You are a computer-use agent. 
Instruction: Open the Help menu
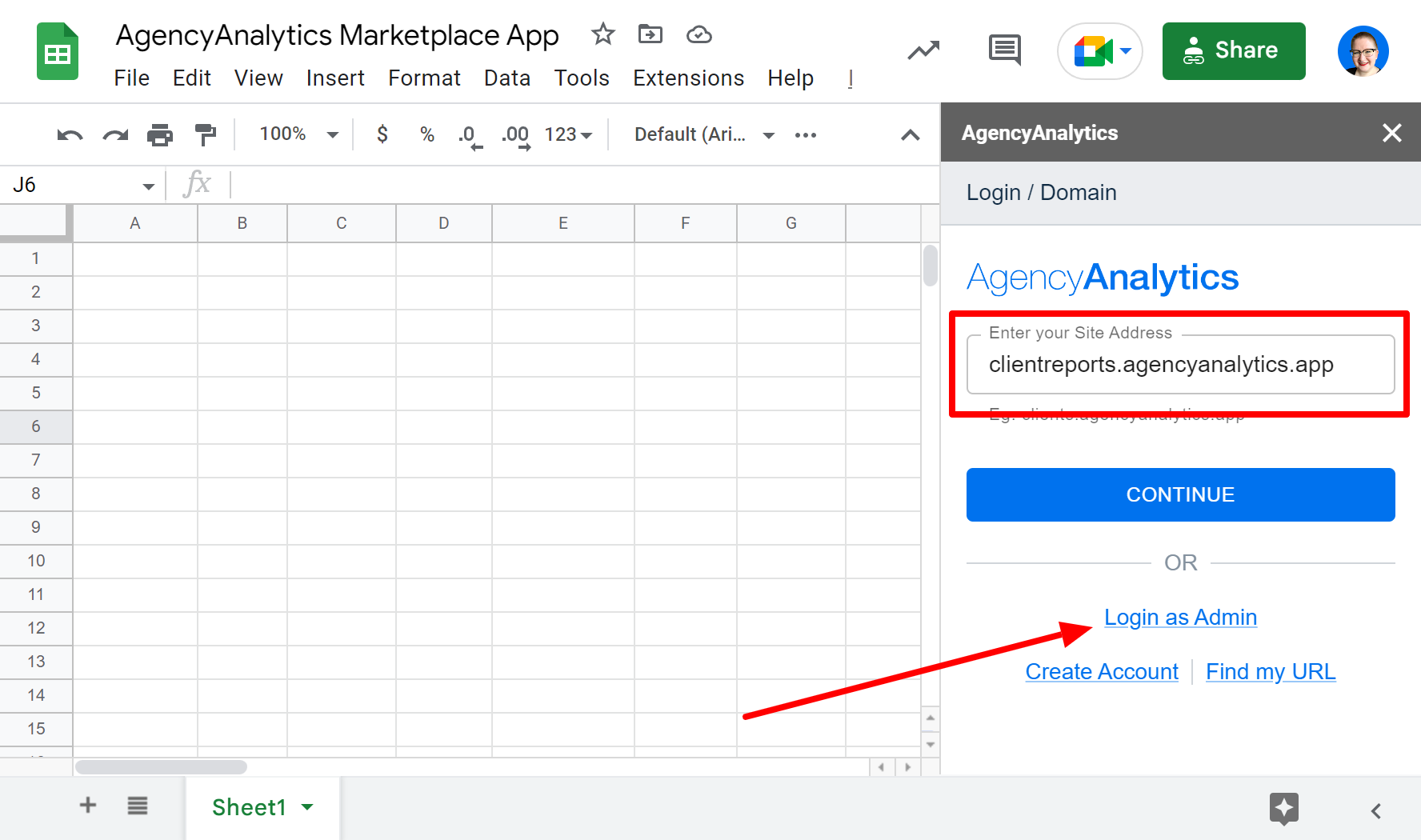click(x=791, y=78)
